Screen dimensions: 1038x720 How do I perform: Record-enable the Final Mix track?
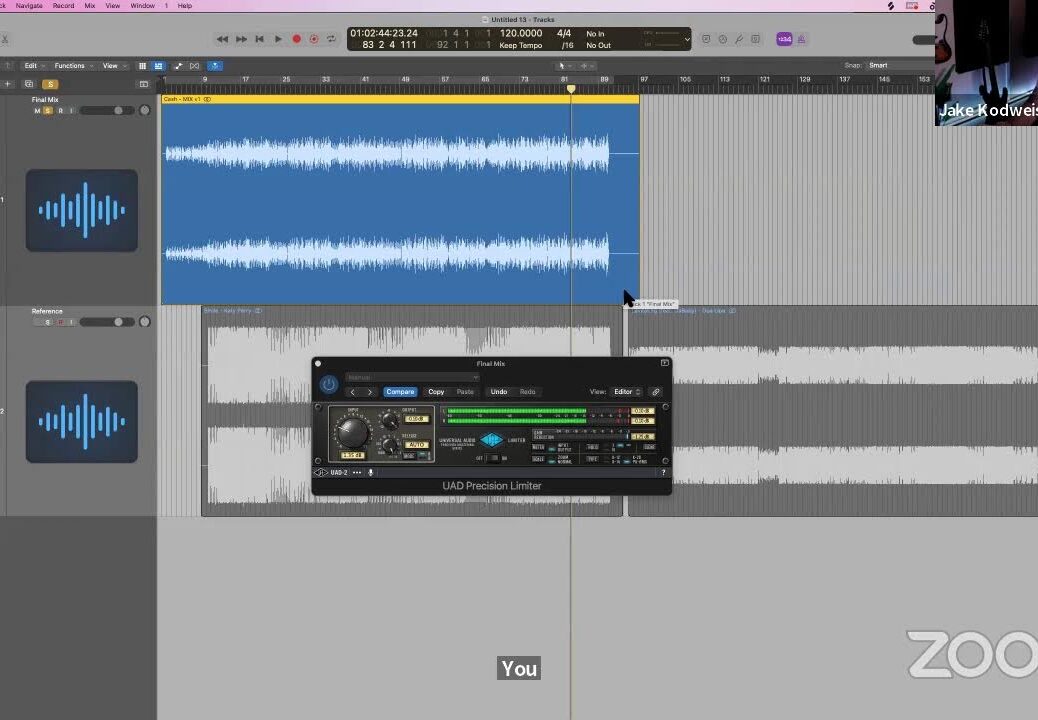coord(60,111)
